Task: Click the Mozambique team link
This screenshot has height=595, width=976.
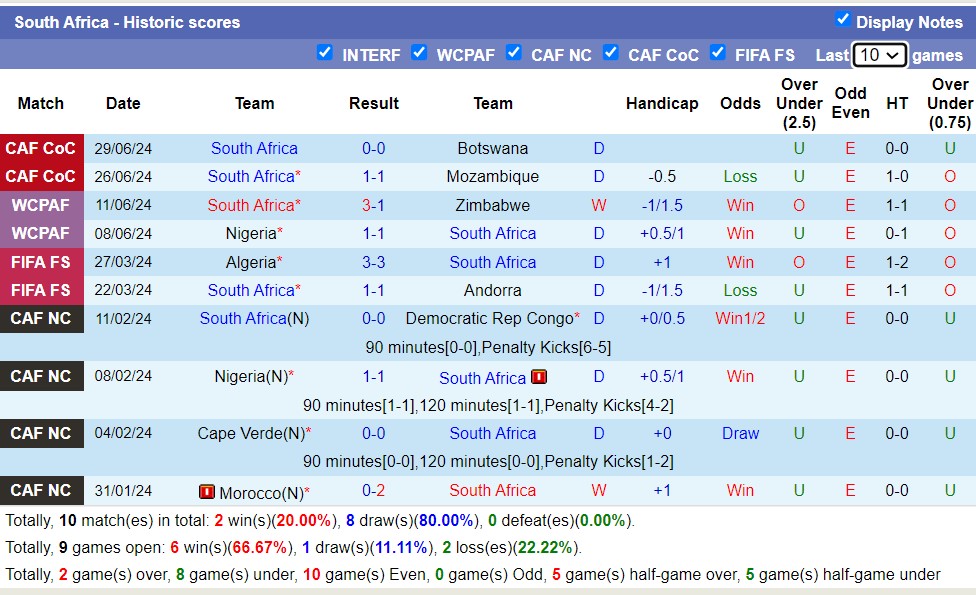Action: (493, 176)
